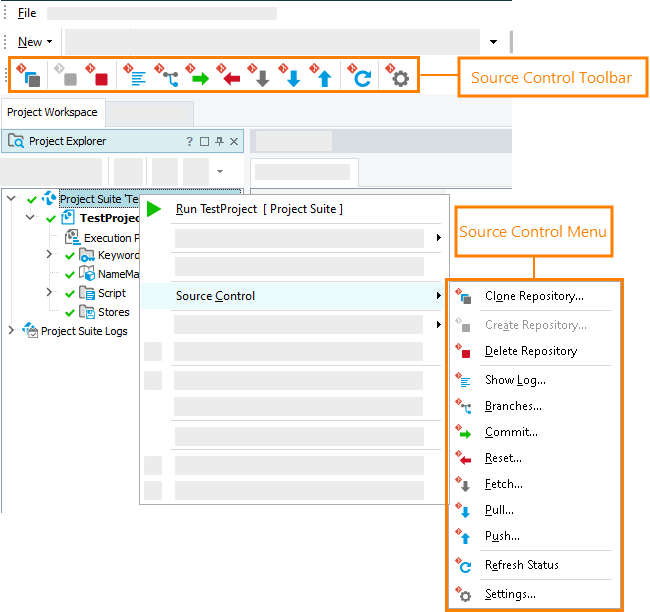650x612 pixels.
Task: Run TestProject from context menu
Action: (258, 209)
